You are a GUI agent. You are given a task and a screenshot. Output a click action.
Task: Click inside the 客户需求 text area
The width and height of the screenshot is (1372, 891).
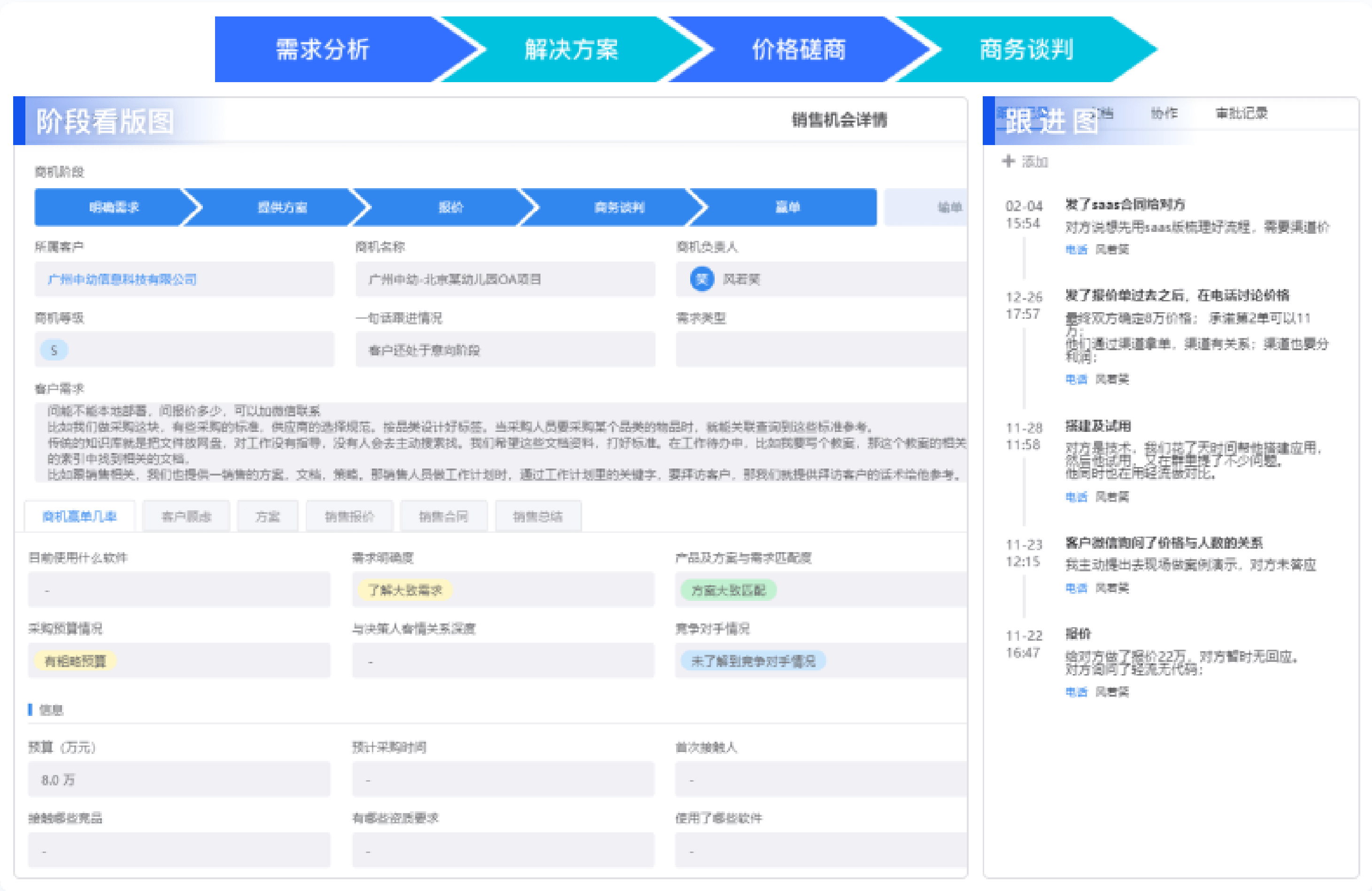(501, 442)
